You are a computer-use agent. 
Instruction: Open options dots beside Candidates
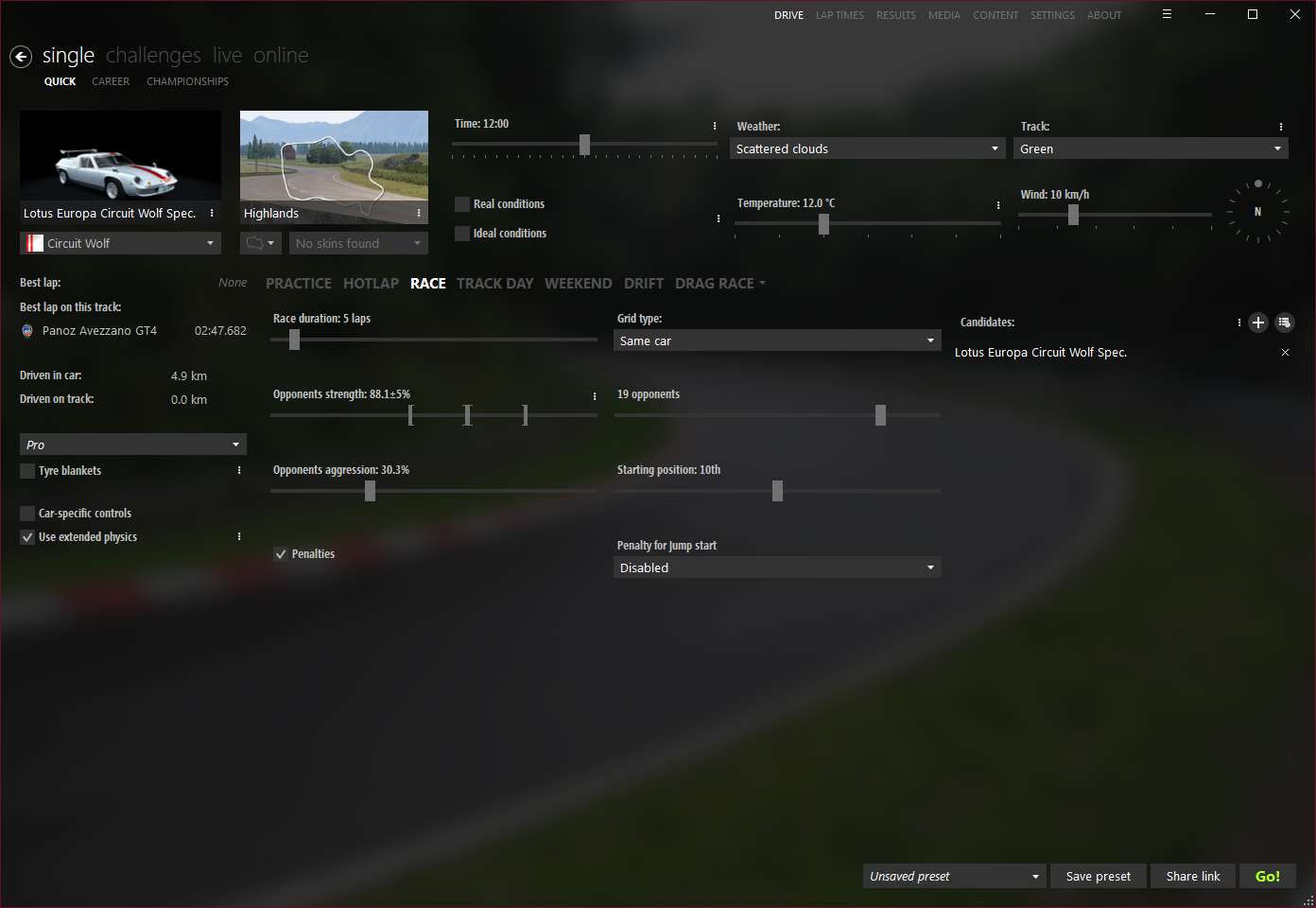coord(1239,323)
